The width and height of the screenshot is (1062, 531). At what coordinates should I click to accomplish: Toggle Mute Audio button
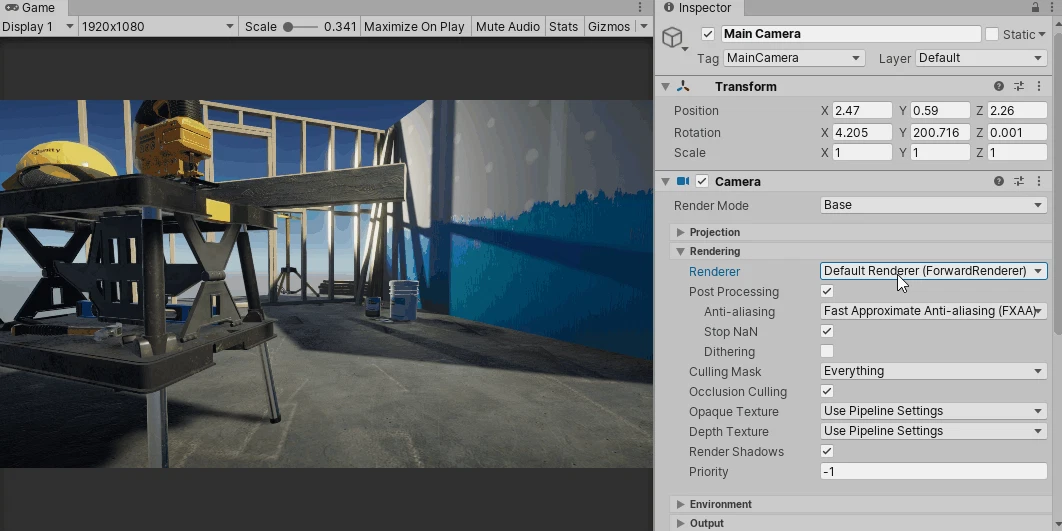pos(507,26)
